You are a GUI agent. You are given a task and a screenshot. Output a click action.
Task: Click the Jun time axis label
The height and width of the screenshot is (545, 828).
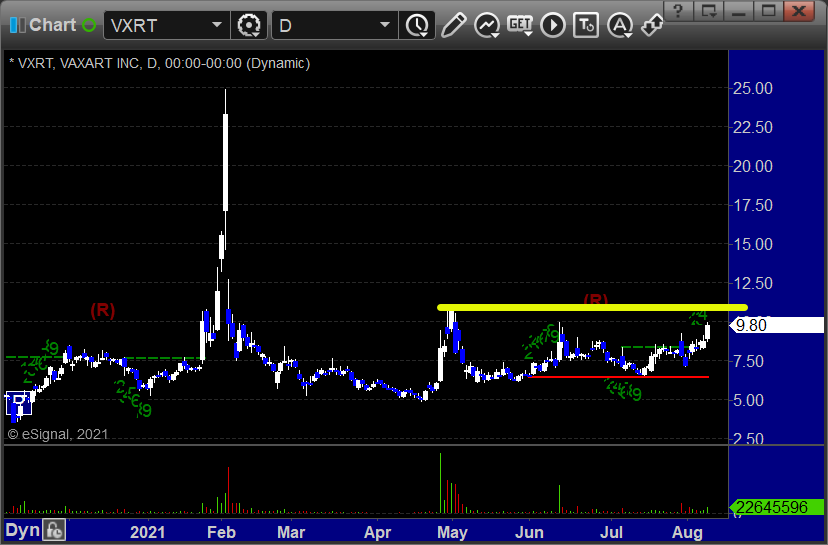[529, 532]
